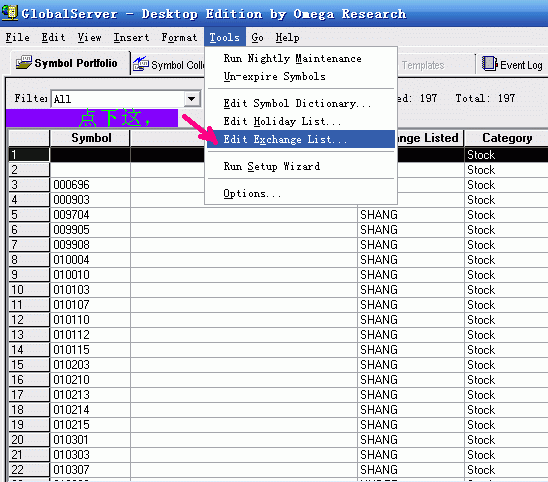Open the Insert menu

131,37
